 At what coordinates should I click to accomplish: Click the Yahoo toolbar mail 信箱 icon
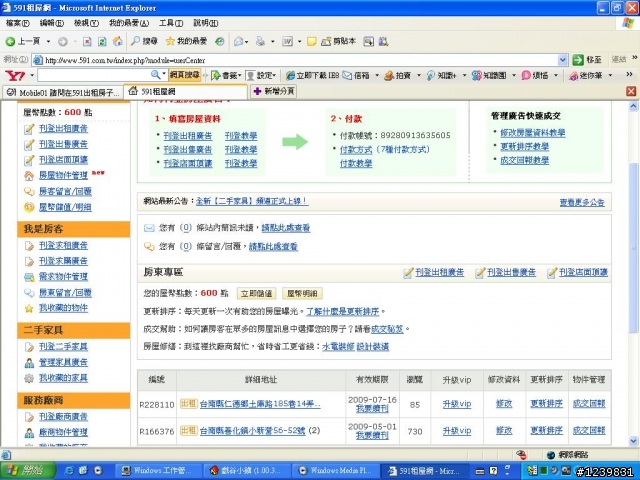pyautogui.click(x=347, y=75)
